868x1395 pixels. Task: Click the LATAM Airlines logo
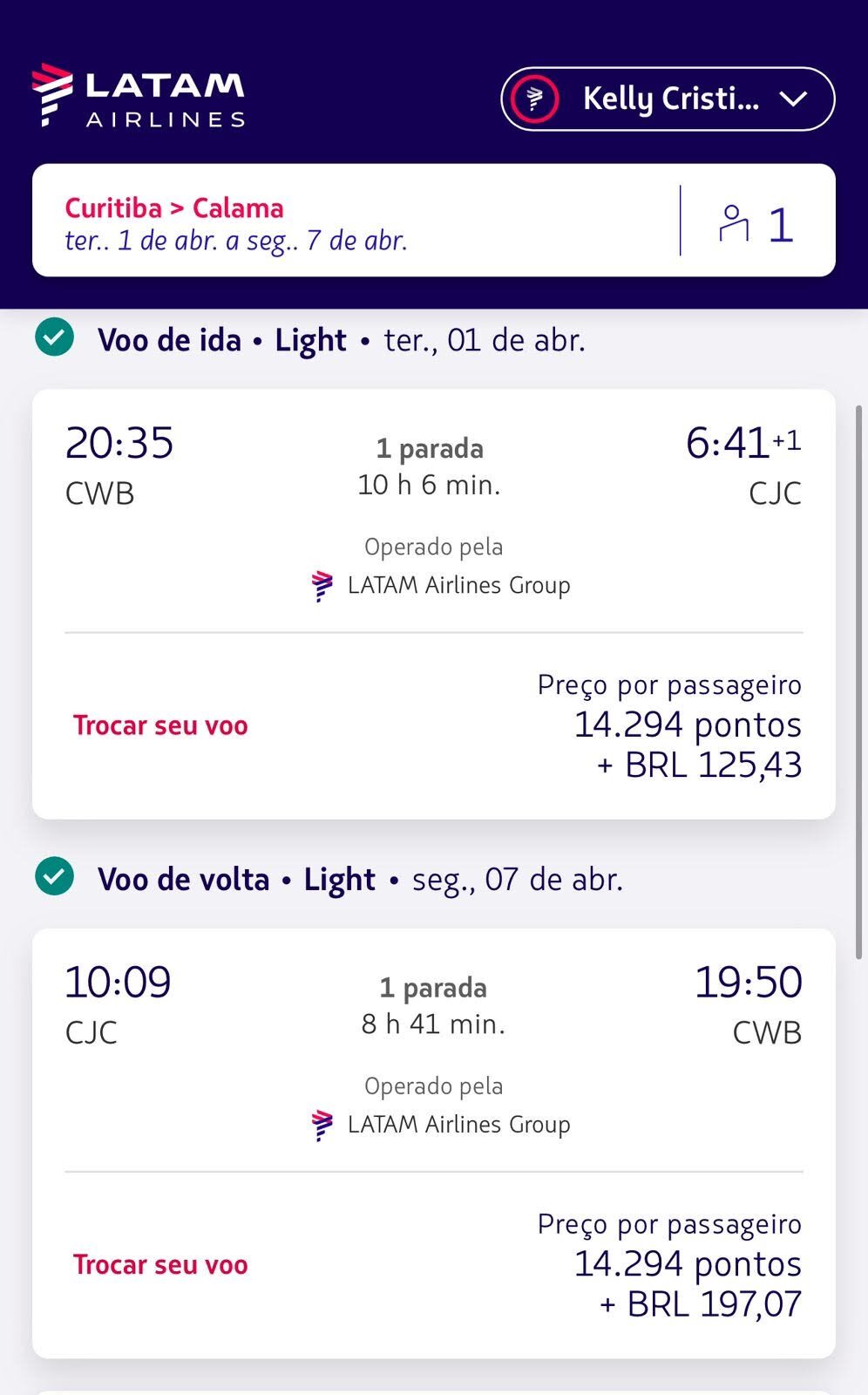click(x=138, y=96)
